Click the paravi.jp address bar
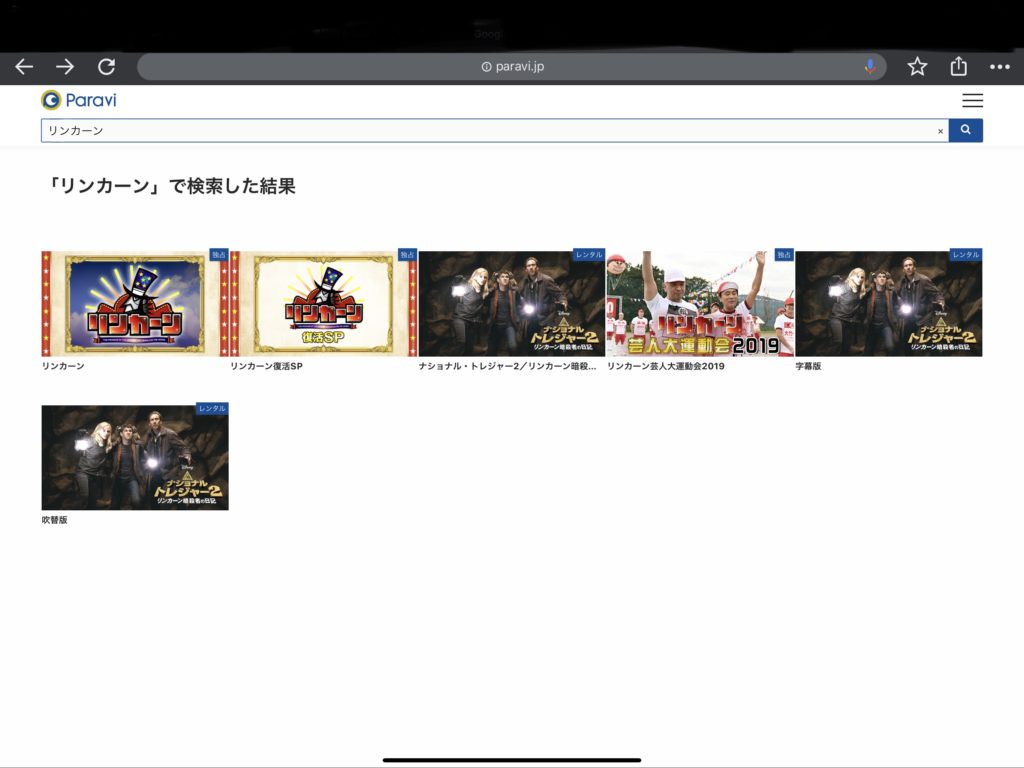Screen dimensions: 1024x768 pyautogui.click(x=511, y=67)
